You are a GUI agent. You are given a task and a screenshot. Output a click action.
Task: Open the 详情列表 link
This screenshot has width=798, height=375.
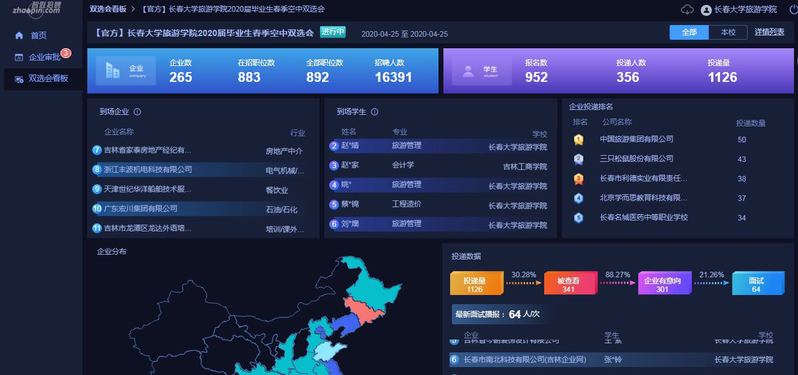click(x=769, y=32)
